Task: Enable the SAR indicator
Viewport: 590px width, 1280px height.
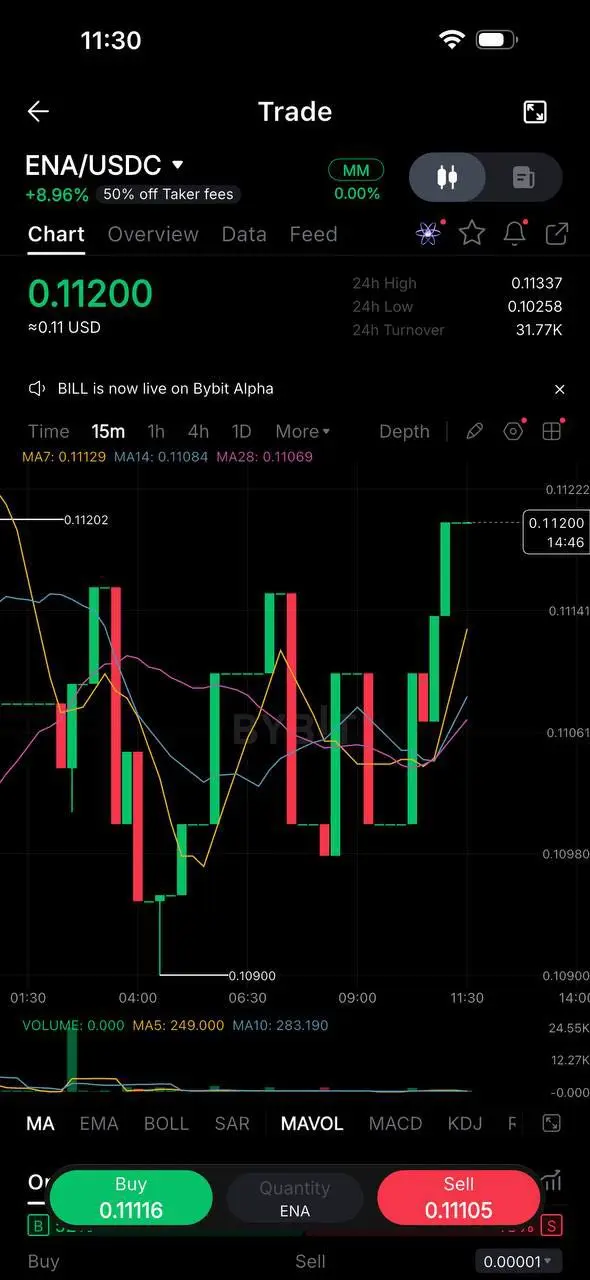Action: 232,1123
